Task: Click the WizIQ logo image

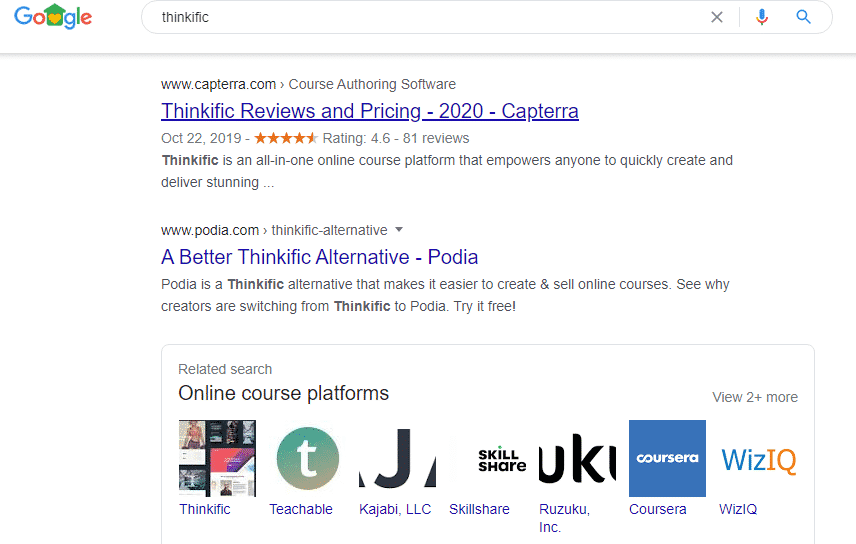Action: coord(757,458)
